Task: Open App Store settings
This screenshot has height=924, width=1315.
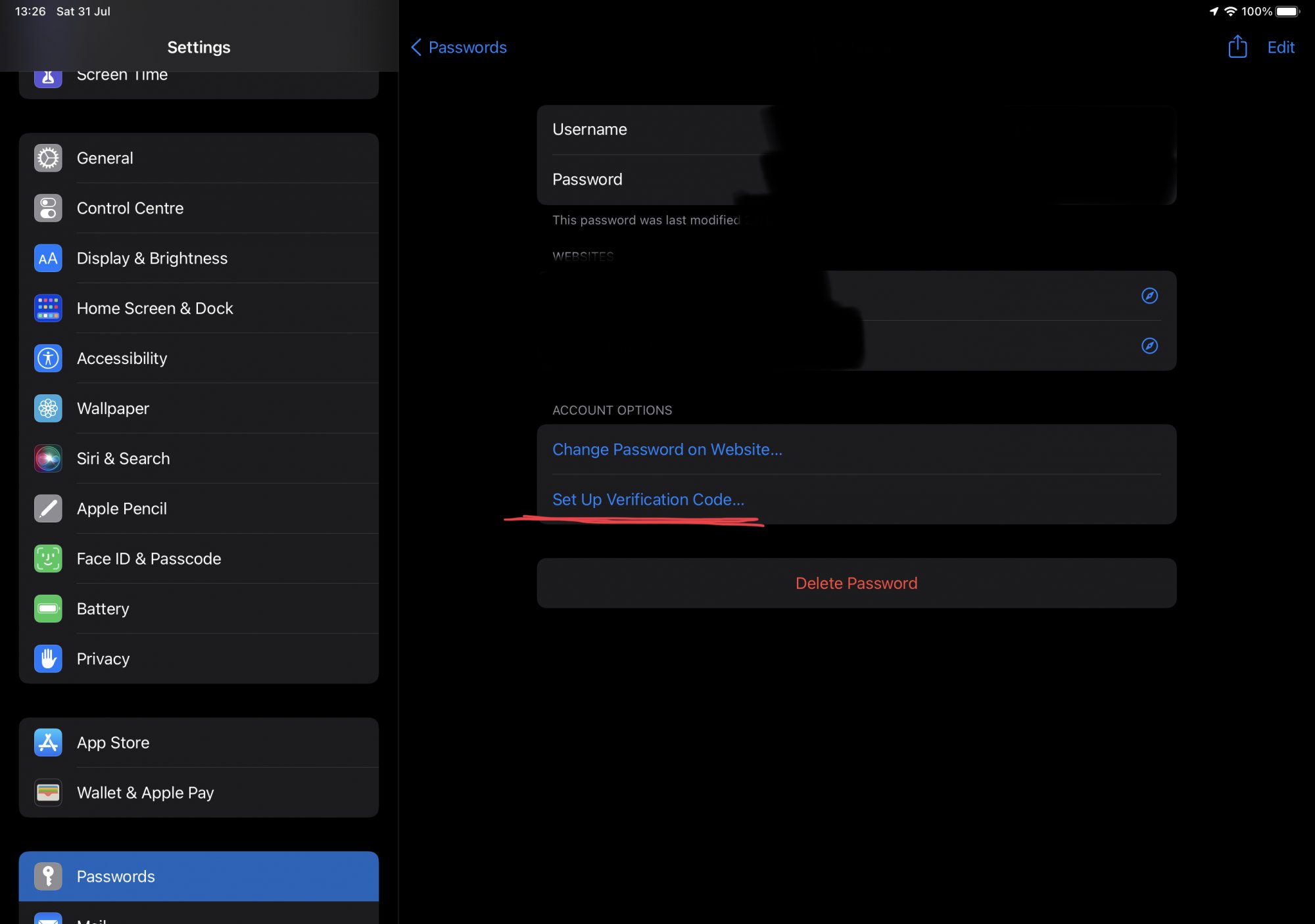Action: [113, 743]
